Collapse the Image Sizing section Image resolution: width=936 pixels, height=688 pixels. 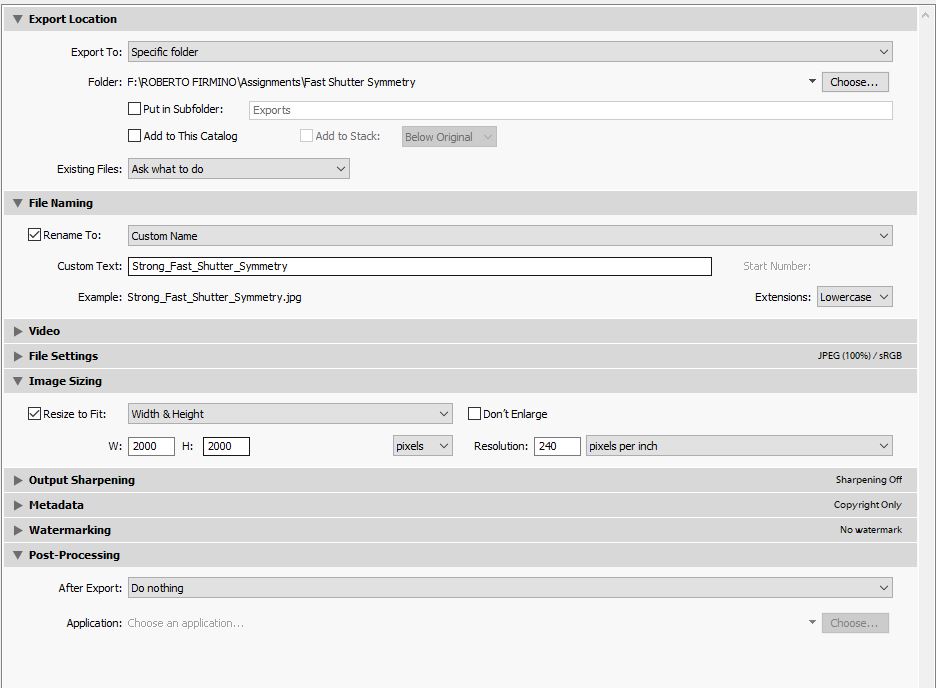[17, 381]
